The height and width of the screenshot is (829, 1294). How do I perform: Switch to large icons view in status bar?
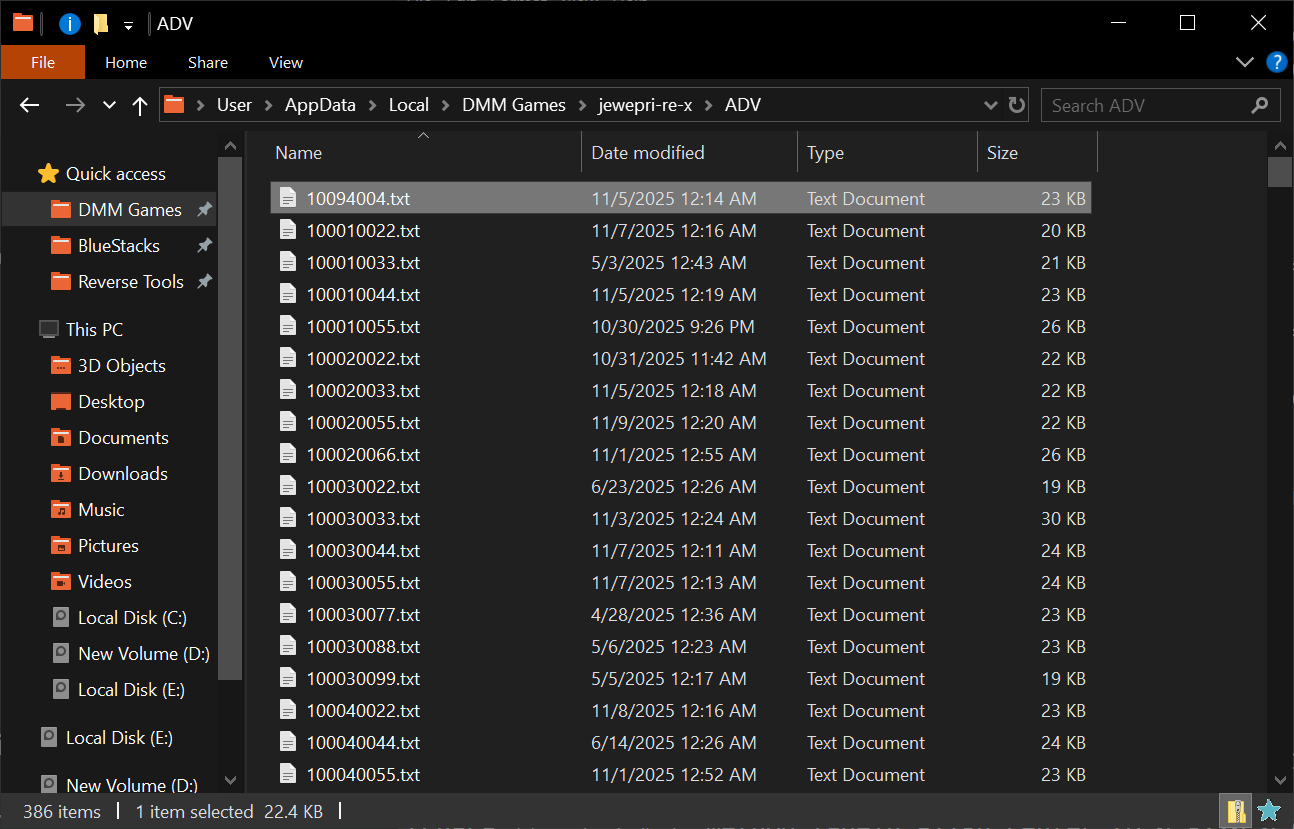coord(1268,811)
